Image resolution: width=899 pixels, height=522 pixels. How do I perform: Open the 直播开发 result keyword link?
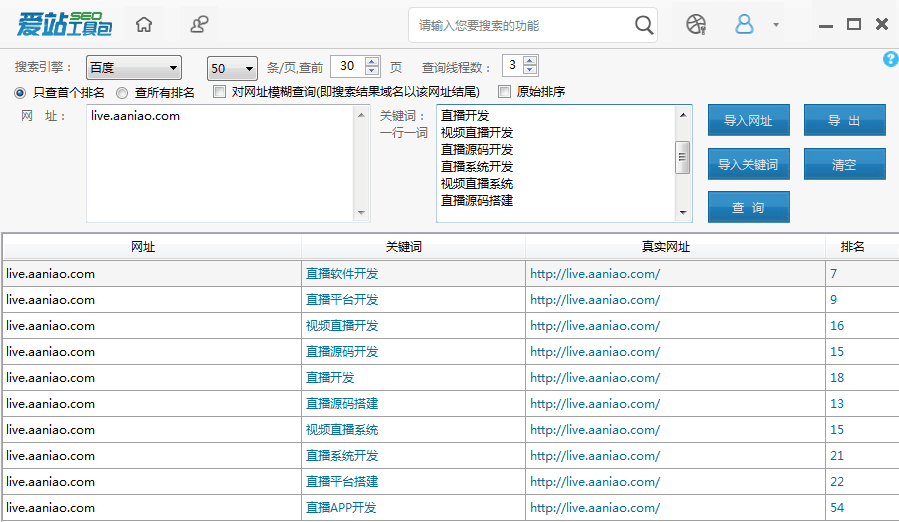click(x=330, y=377)
